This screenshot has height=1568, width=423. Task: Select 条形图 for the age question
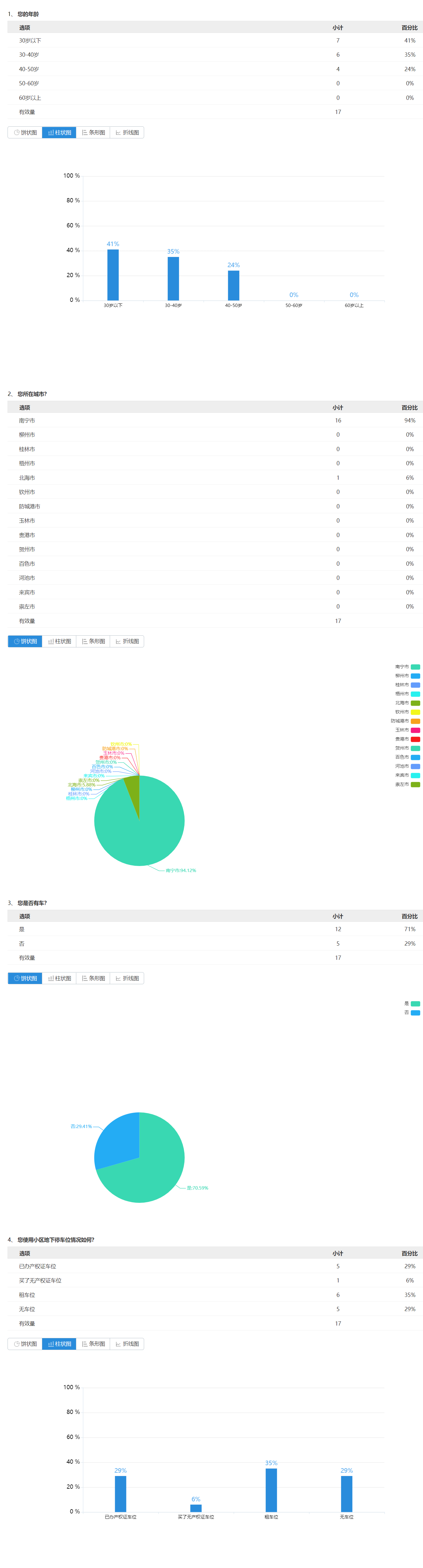pos(93,133)
